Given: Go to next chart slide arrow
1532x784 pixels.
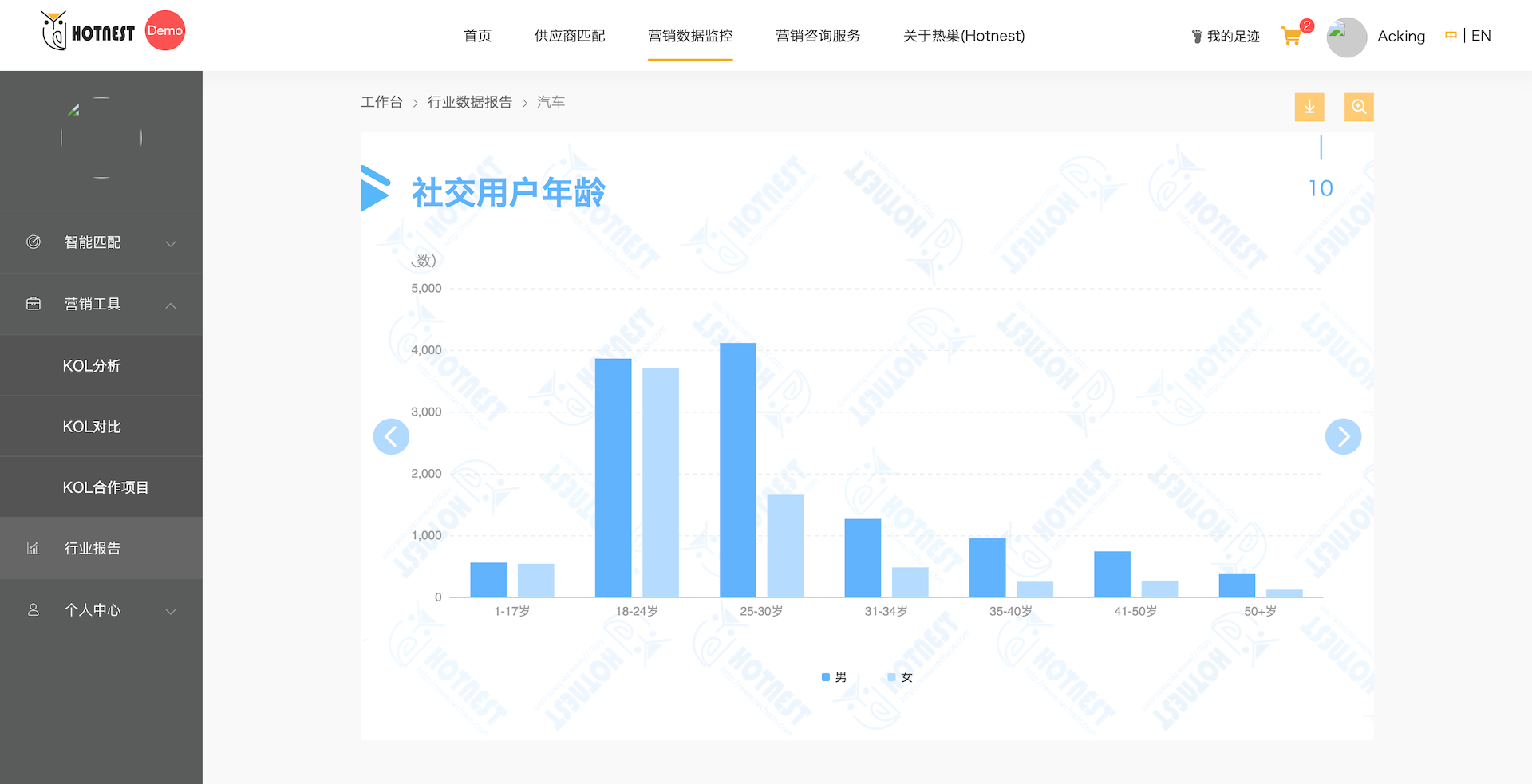Looking at the screenshot, I should click(1343, 436).
